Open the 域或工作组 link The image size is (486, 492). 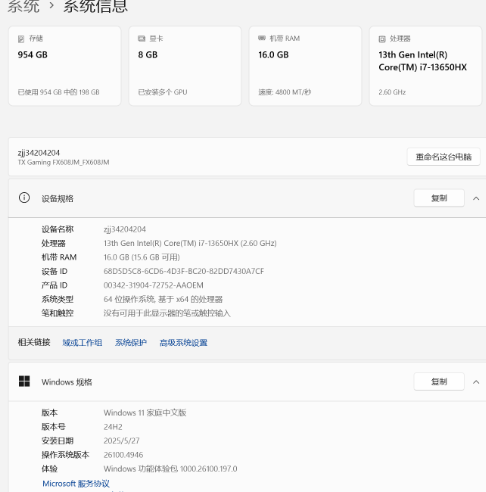(x=82, y=343)
